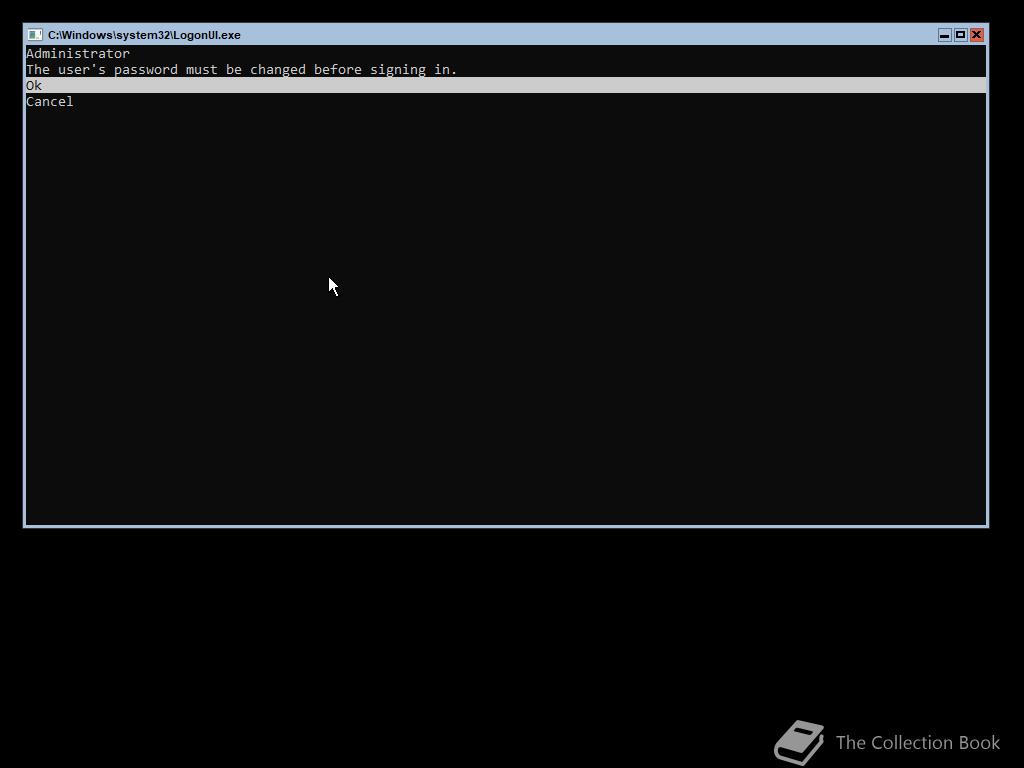Maximize the LogonUI.exe console window
The height and width of the screenshot is (768, 1024).
961,35
